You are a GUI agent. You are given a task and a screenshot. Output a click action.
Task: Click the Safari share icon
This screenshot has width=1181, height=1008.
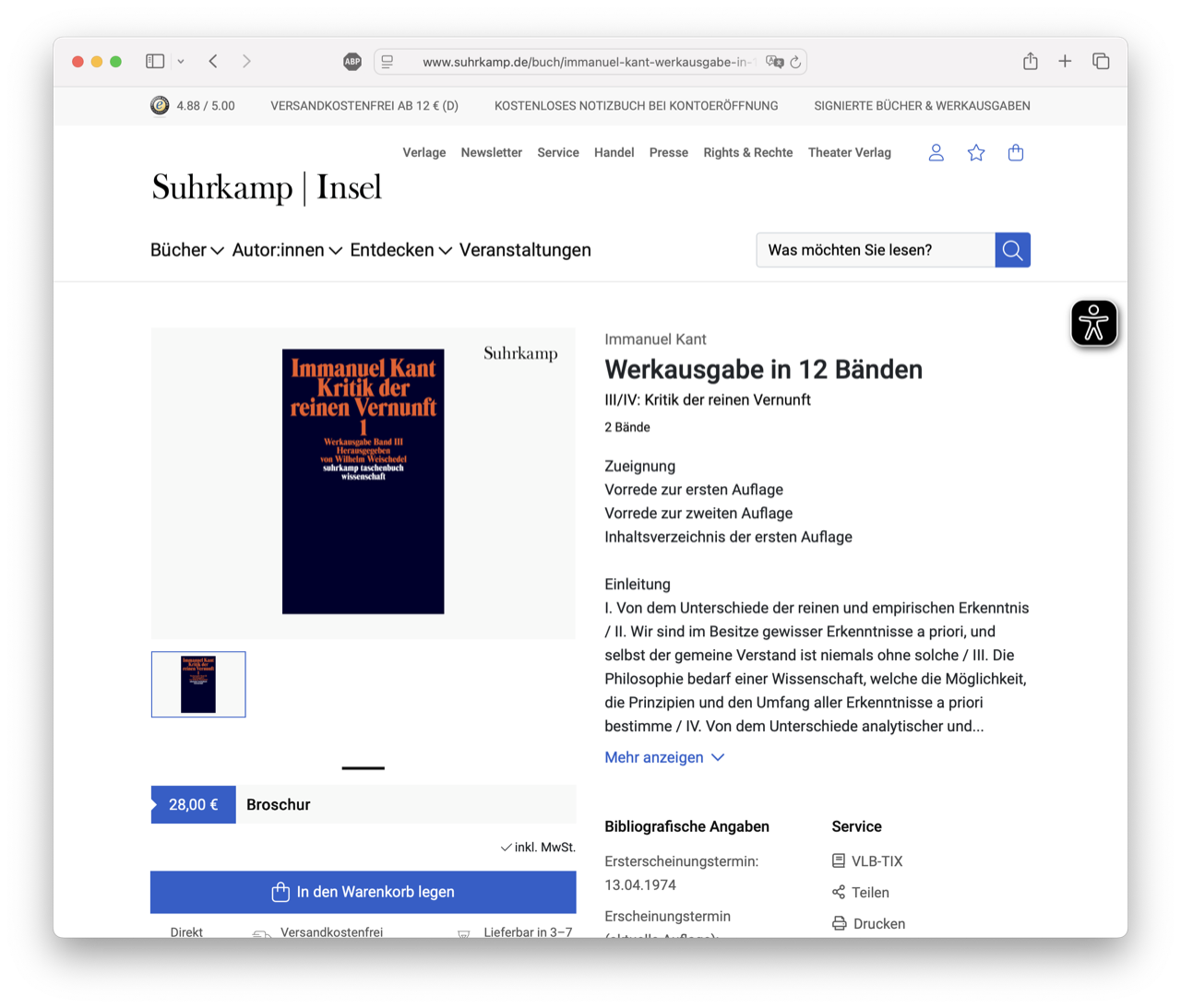[1031, 61]
